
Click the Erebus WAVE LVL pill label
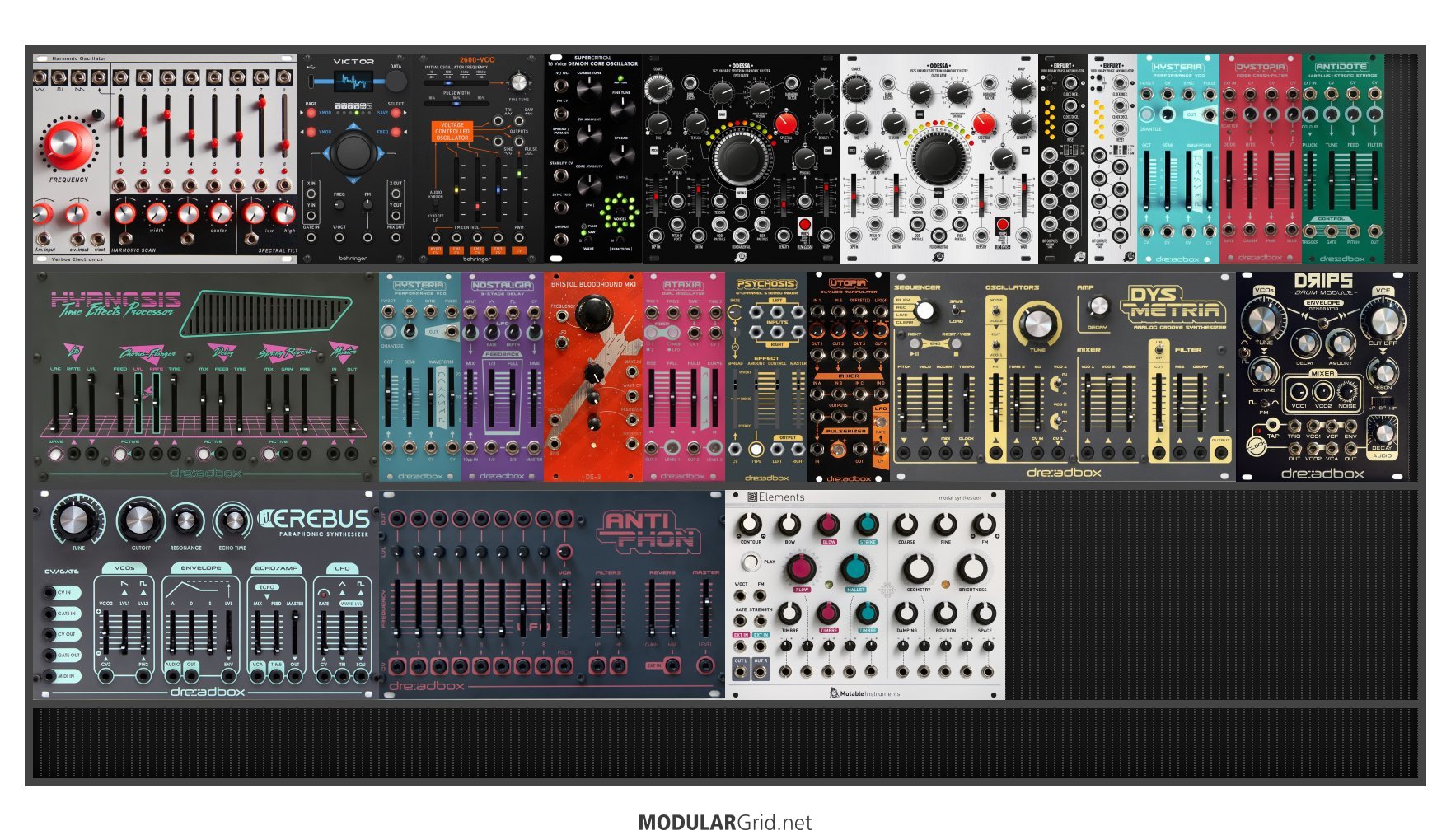pyautogui.click(x=352, y=604)
